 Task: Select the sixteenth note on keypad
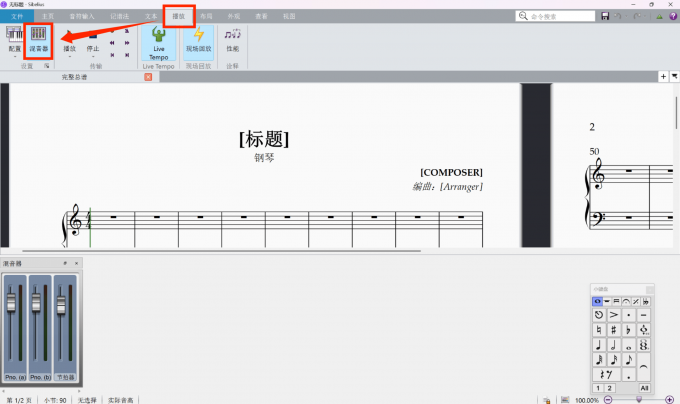tap(614, 360)
